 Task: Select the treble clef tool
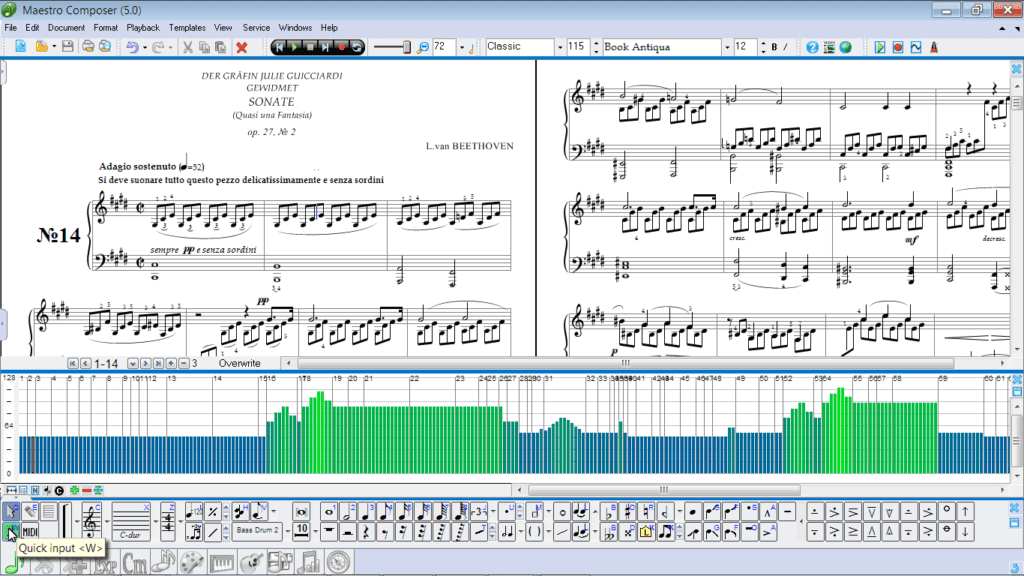click(x=91, y=521)
